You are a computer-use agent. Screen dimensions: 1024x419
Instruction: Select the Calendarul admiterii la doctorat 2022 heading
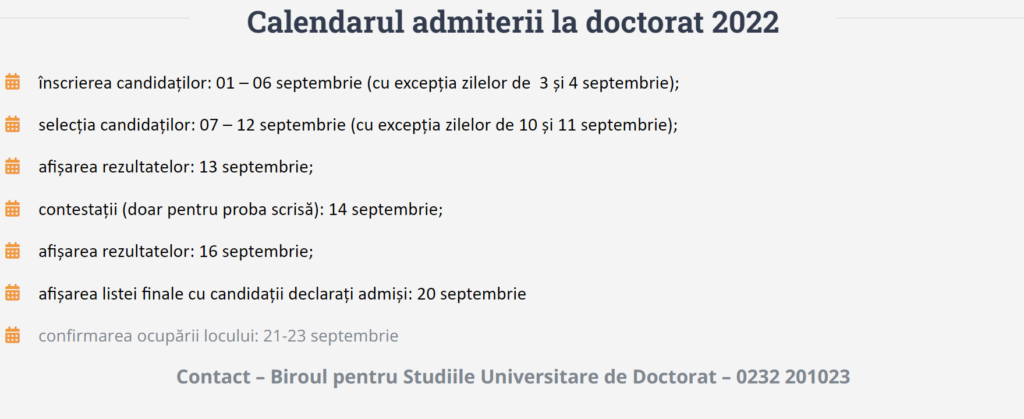tap(513, 22)
